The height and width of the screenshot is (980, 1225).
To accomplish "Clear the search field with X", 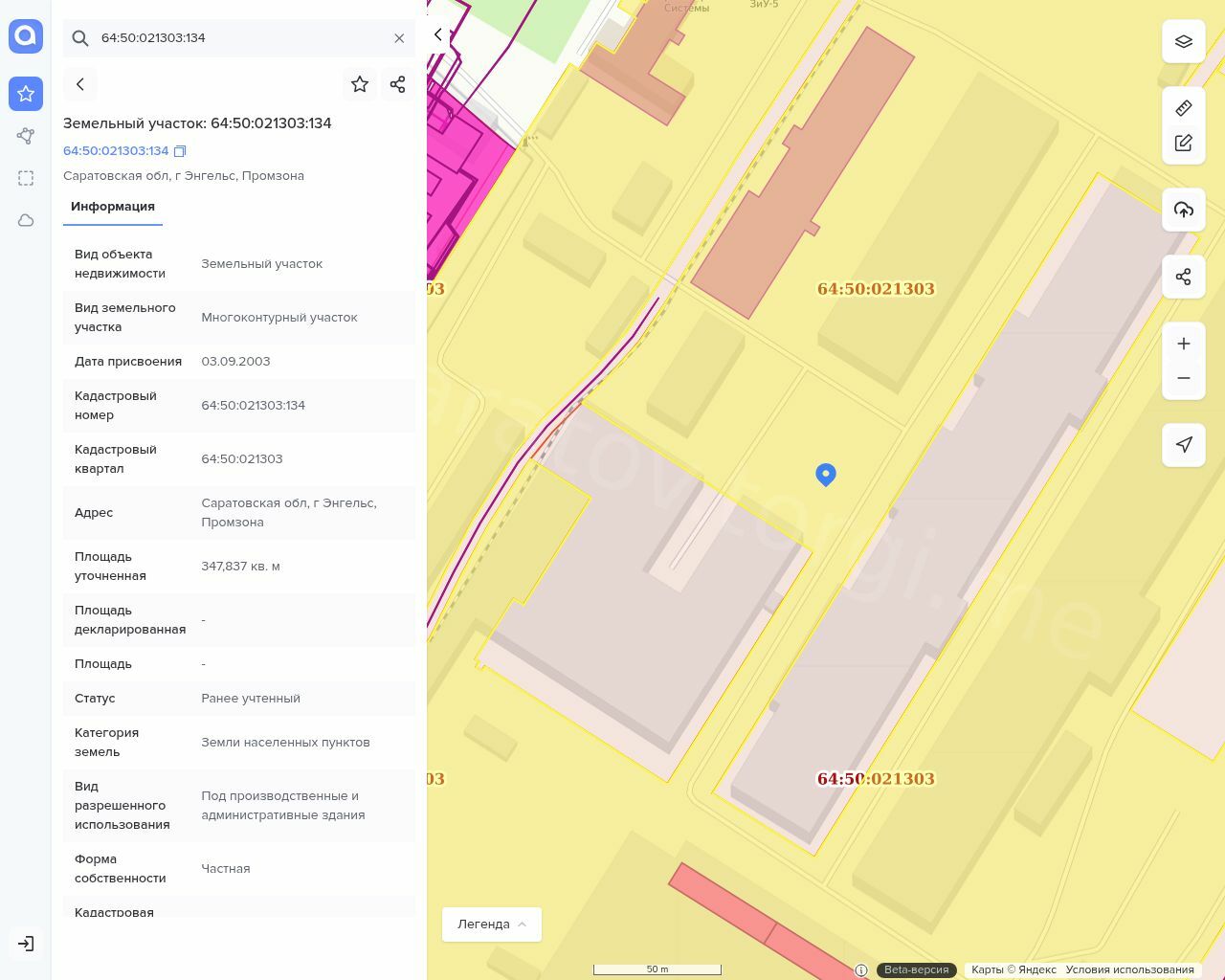I will (x=399, y=38).
